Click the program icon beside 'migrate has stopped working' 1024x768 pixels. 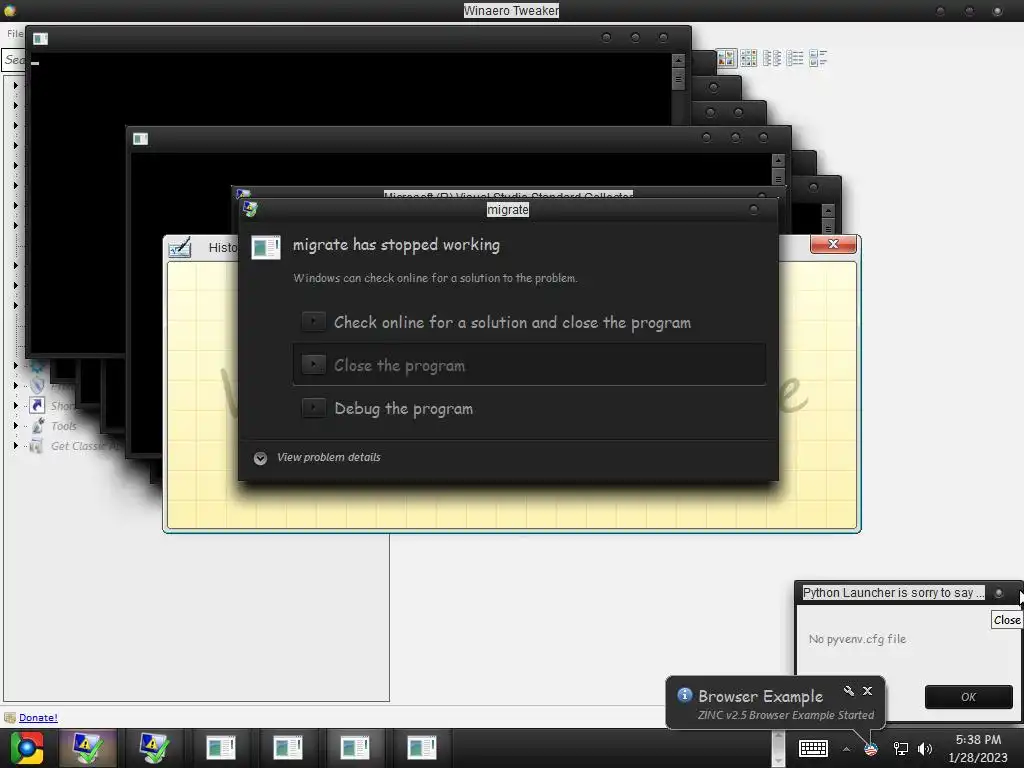[x=266, y=248]
